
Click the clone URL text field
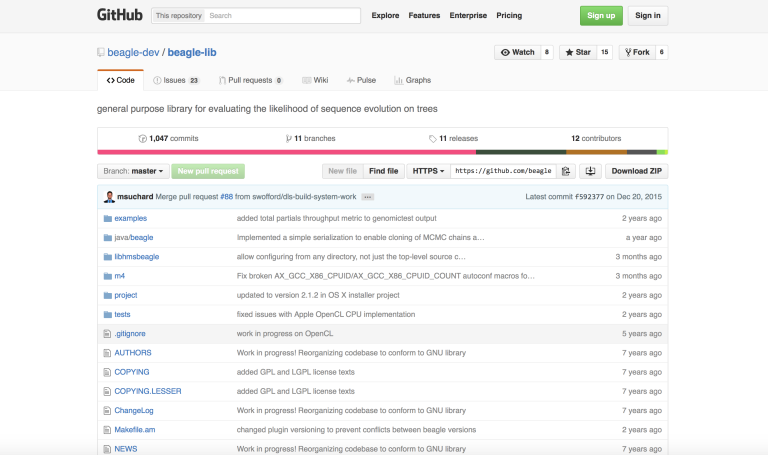tap(503, 171)
